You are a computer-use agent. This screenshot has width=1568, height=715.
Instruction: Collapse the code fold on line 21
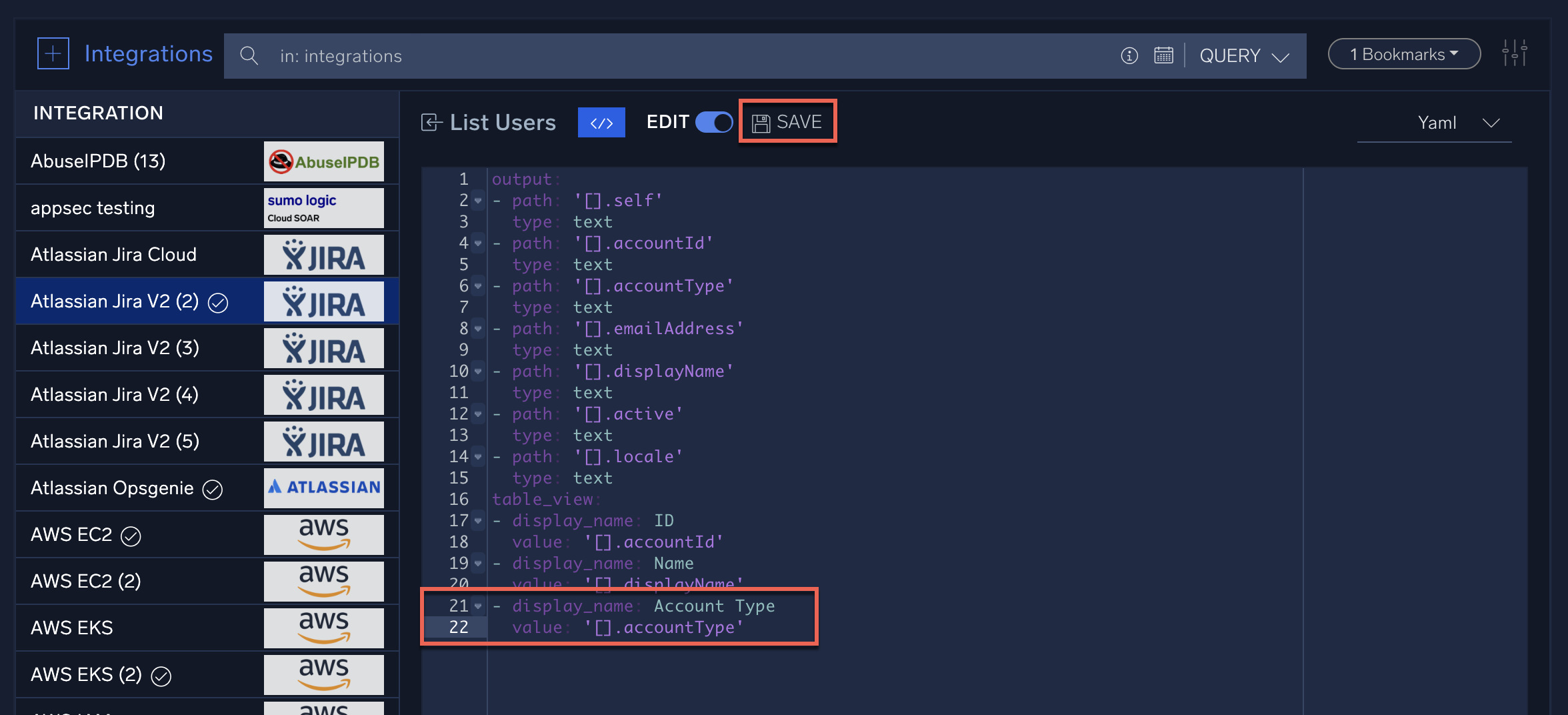(x=478, y=607)
